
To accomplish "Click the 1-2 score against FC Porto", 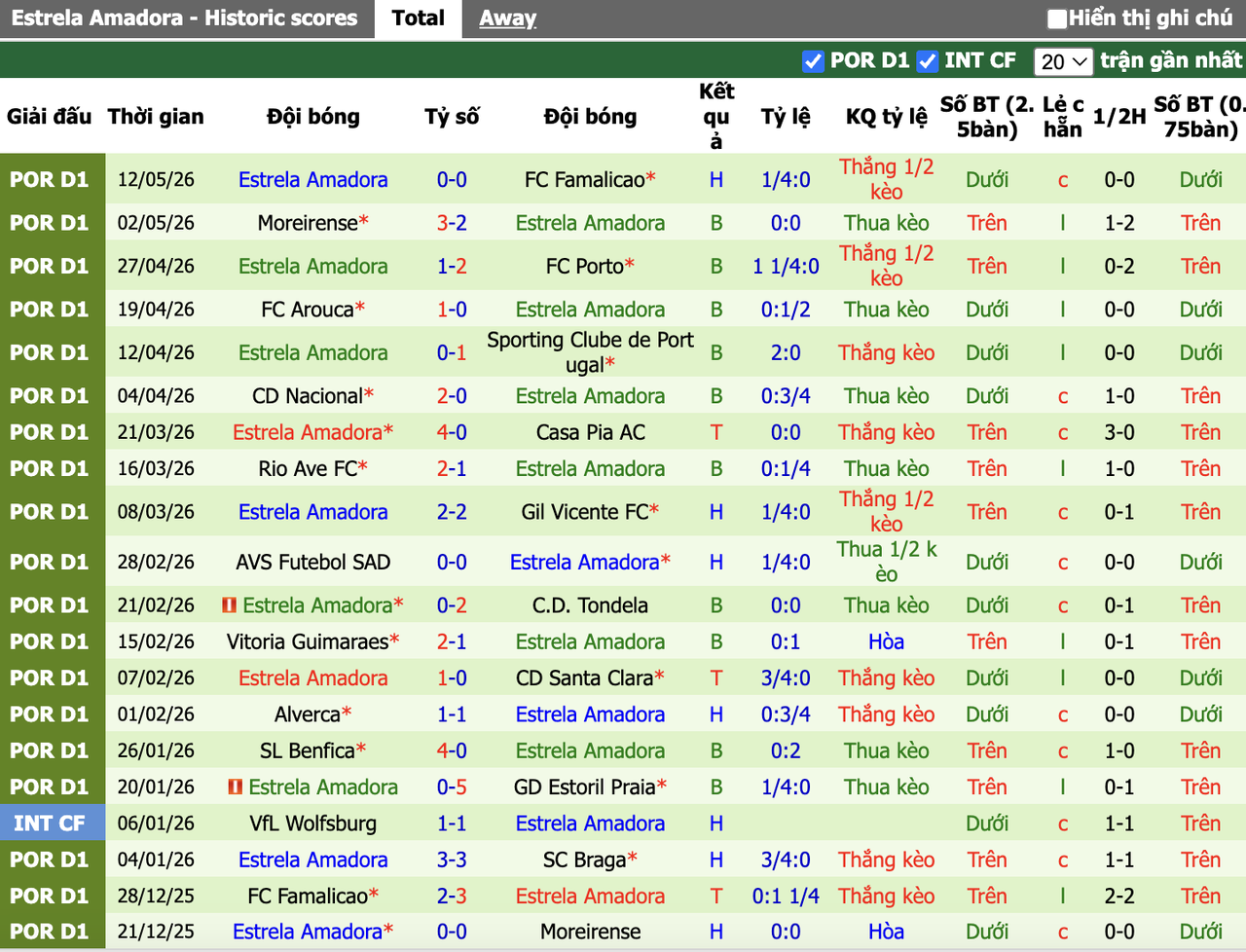I will click(x=452, y=266).
